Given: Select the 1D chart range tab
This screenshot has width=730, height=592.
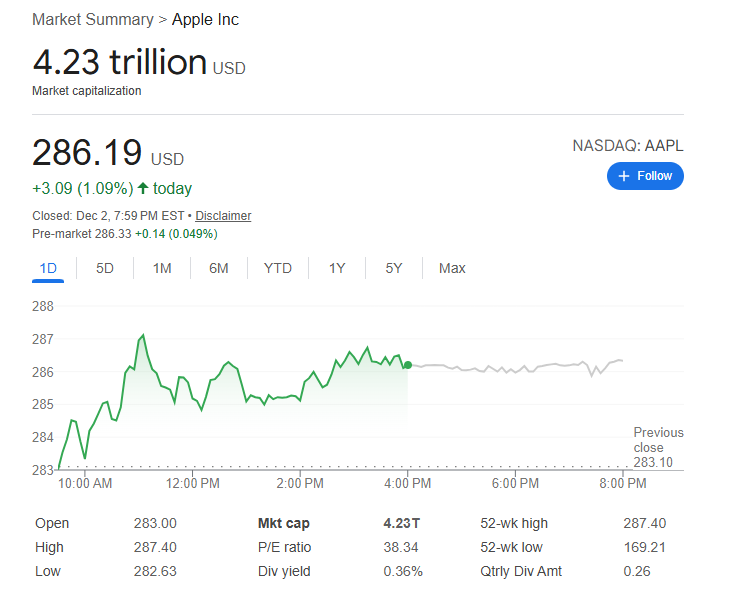Looking at the screenshot, I should (48, 269).
